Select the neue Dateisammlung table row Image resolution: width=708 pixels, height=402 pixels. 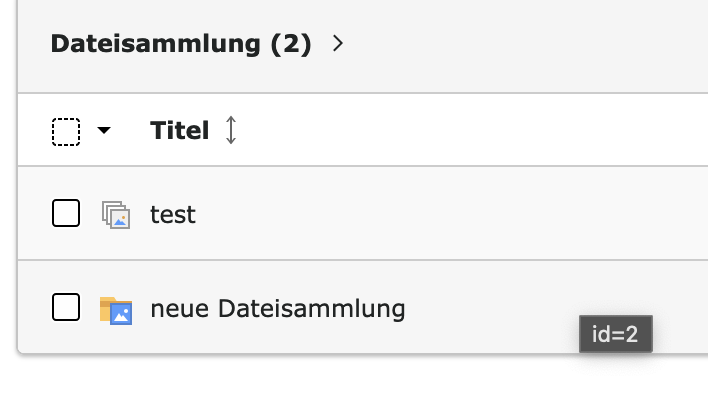[x=363, y=307]
